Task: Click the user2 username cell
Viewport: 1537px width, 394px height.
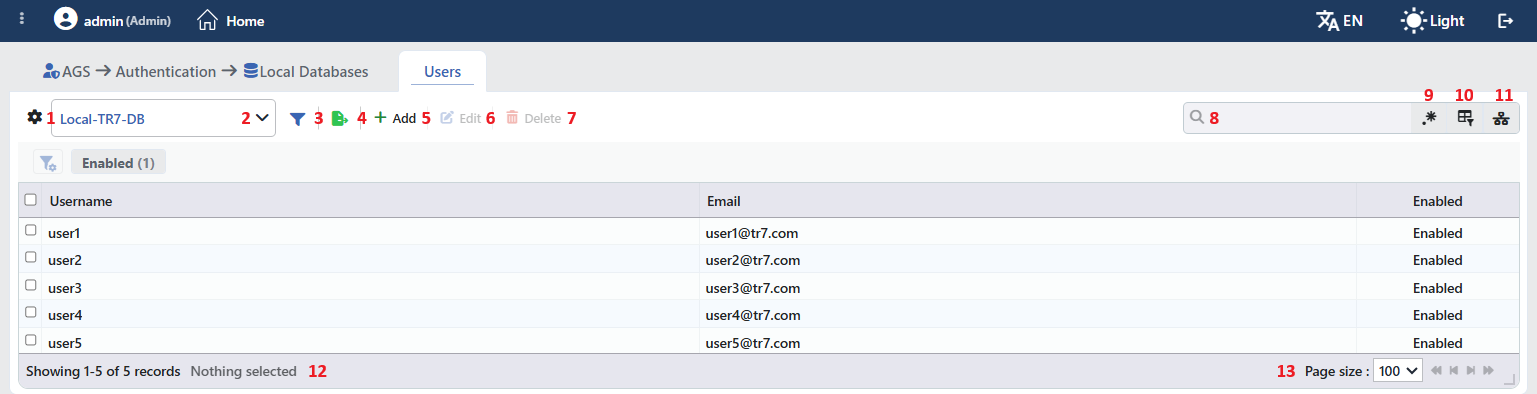Action: coord(370,260)
